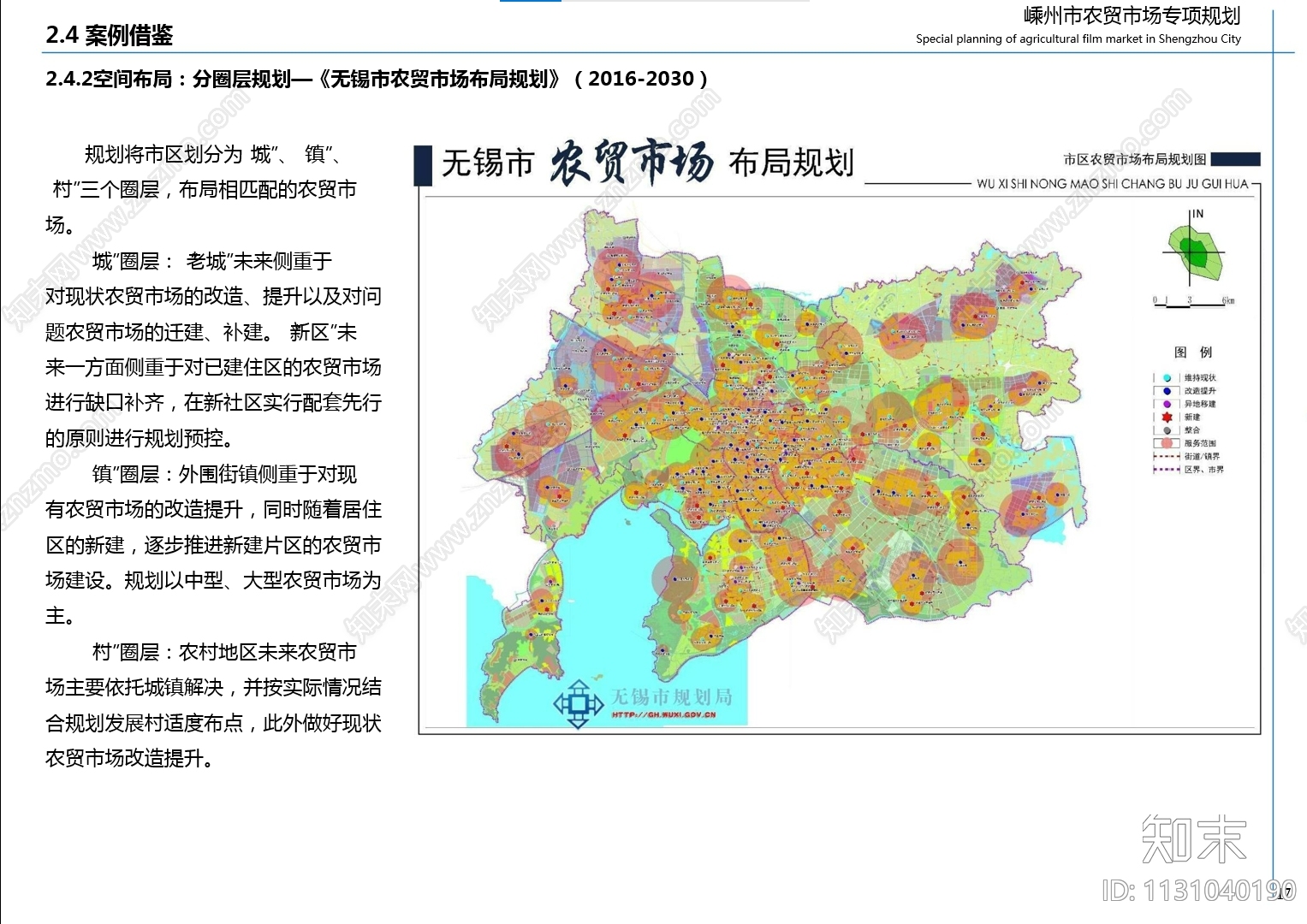Click the 图例 legend heading

[1193, 352]
